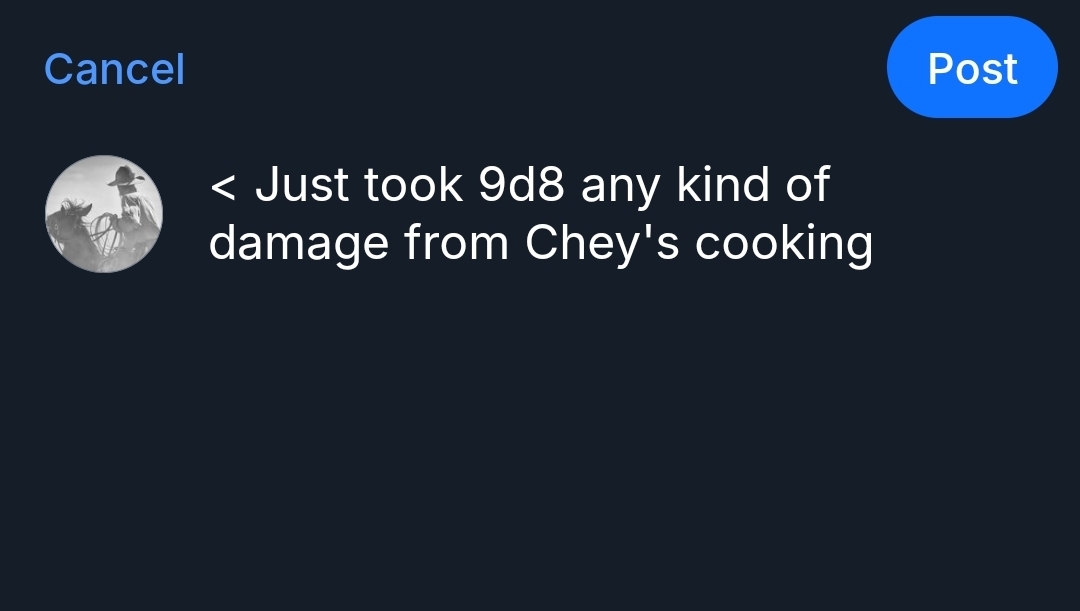
Task: Place cursor on the word "cooking"
Action: (784, 245)
